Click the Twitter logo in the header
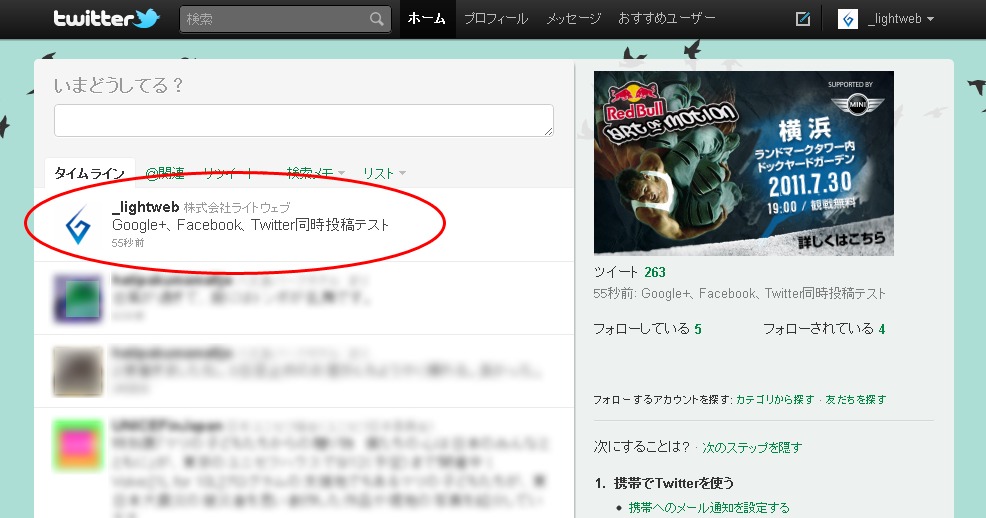 tap(106, 18)
